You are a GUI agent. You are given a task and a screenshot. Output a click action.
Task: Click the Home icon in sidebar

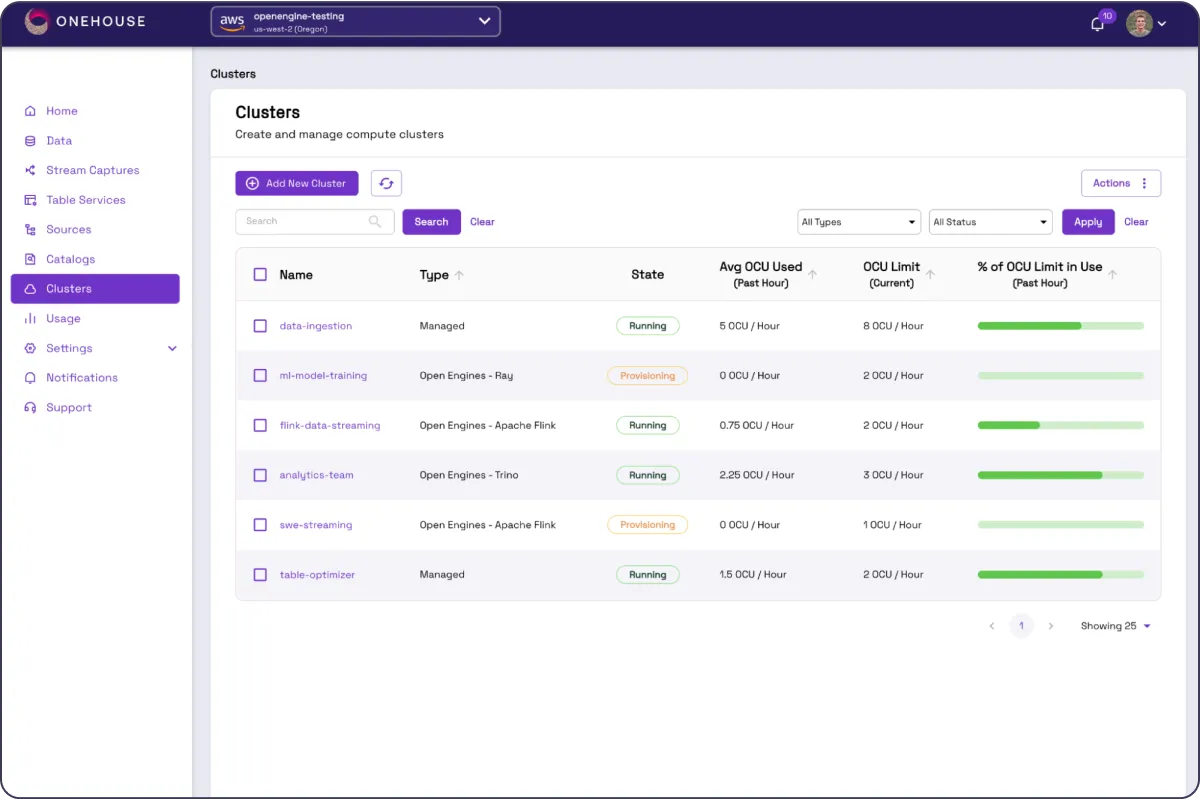30,111
